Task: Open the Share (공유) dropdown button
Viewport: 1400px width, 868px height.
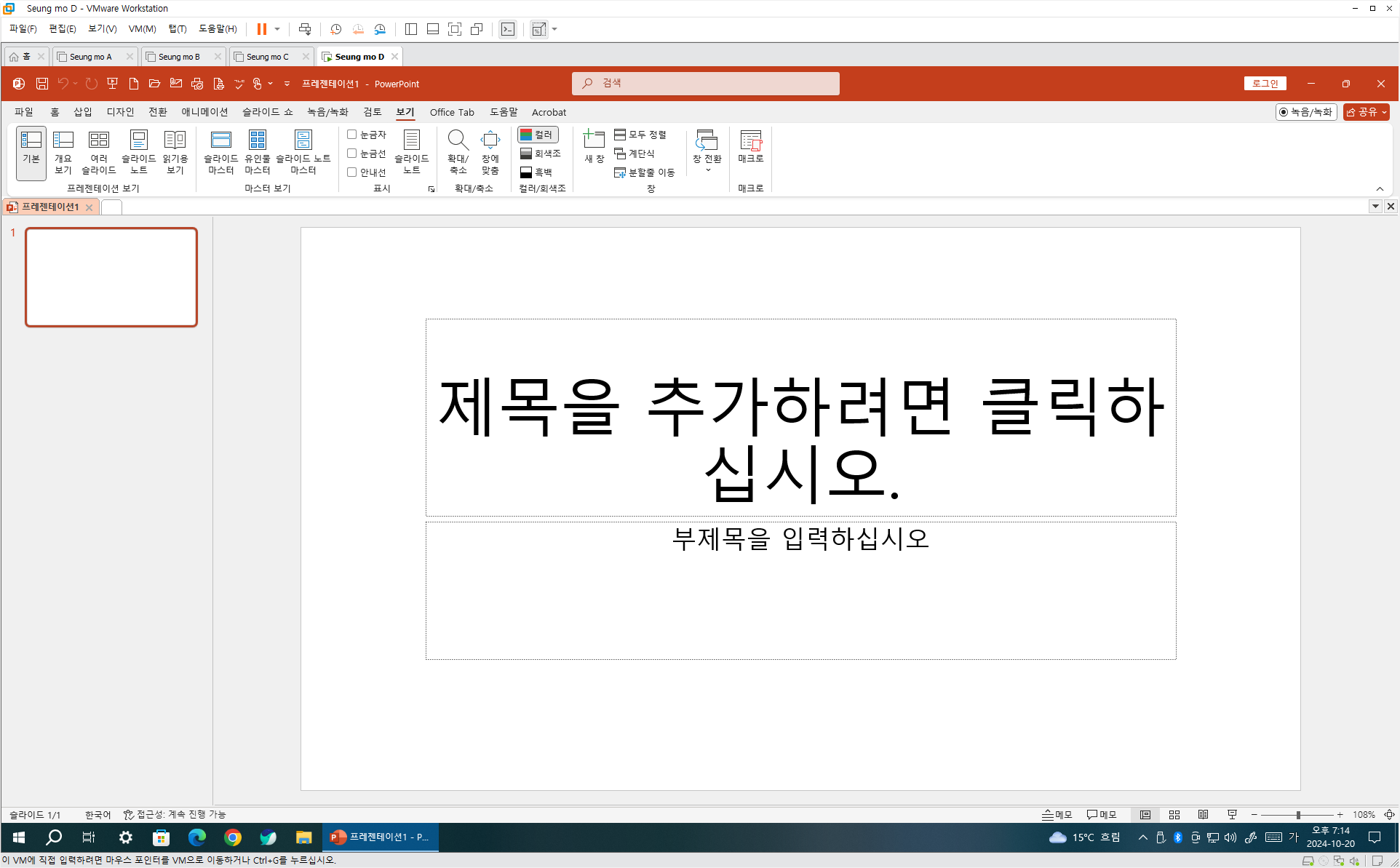Action: pyautogui.click(x=1366, y=112)
